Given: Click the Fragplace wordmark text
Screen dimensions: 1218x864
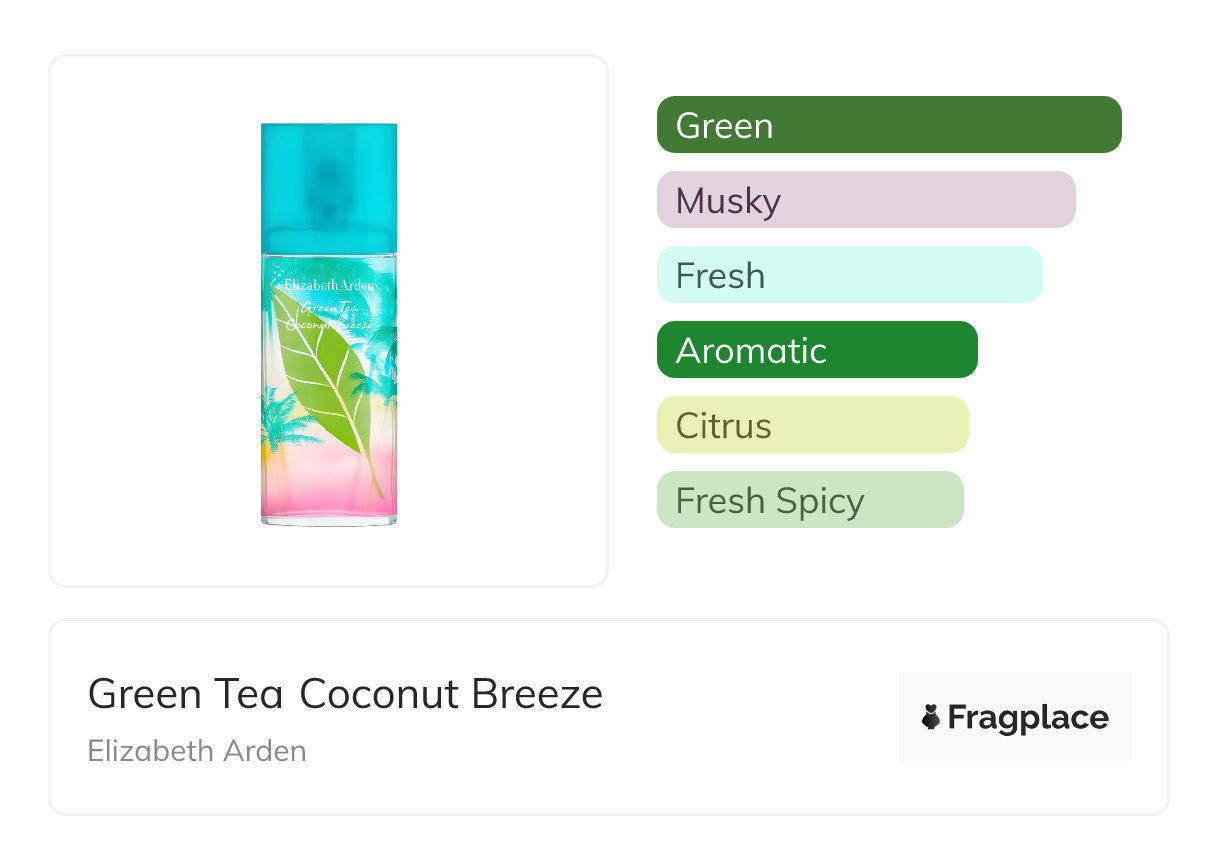Looking at the screenshot, I should pyautogui.click(x=1028, y=718).
